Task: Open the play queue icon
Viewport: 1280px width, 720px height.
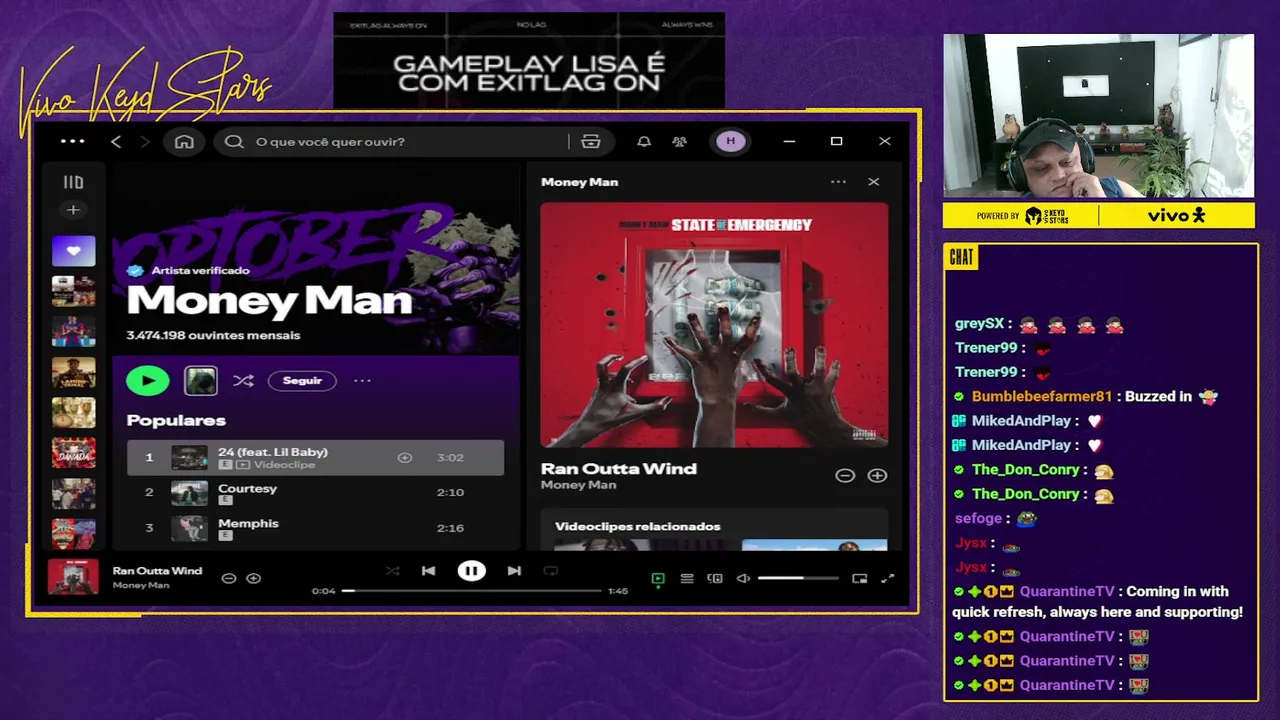Action: pos(687,578)
